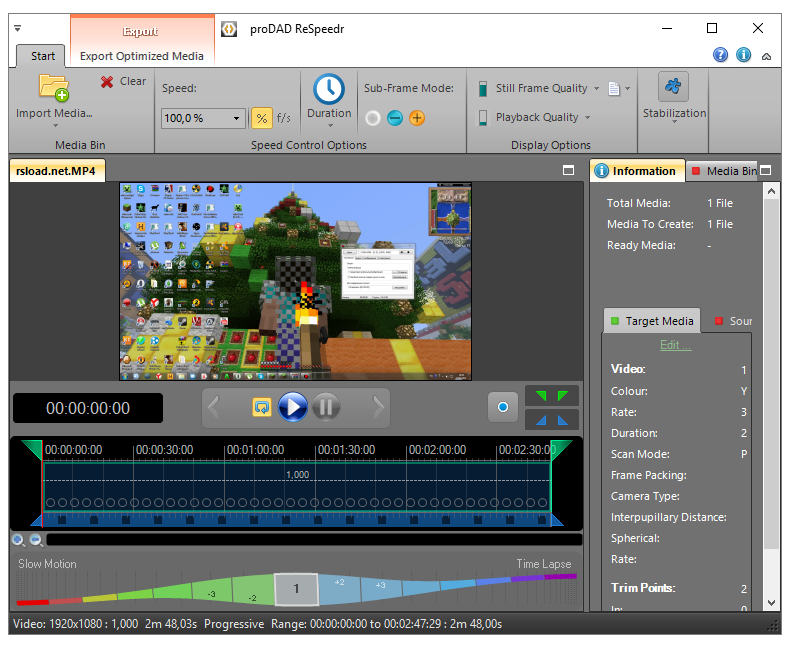Click the blue triangle markers button

552,420
